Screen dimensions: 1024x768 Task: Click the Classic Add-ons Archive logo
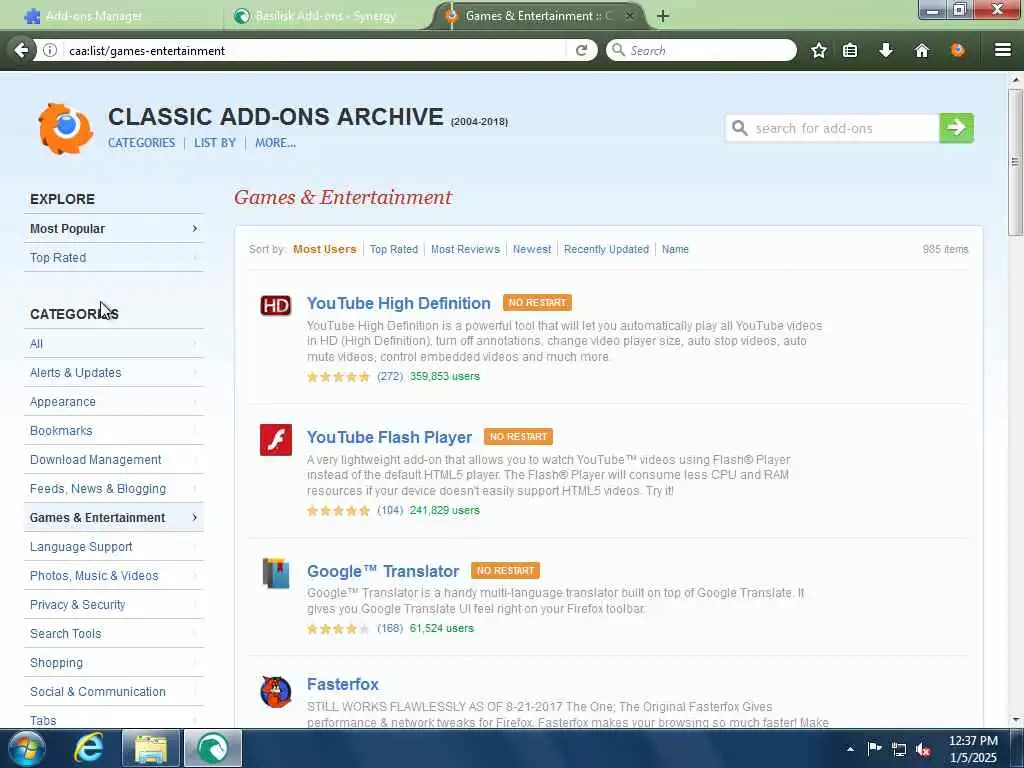[x=65, y=129]
